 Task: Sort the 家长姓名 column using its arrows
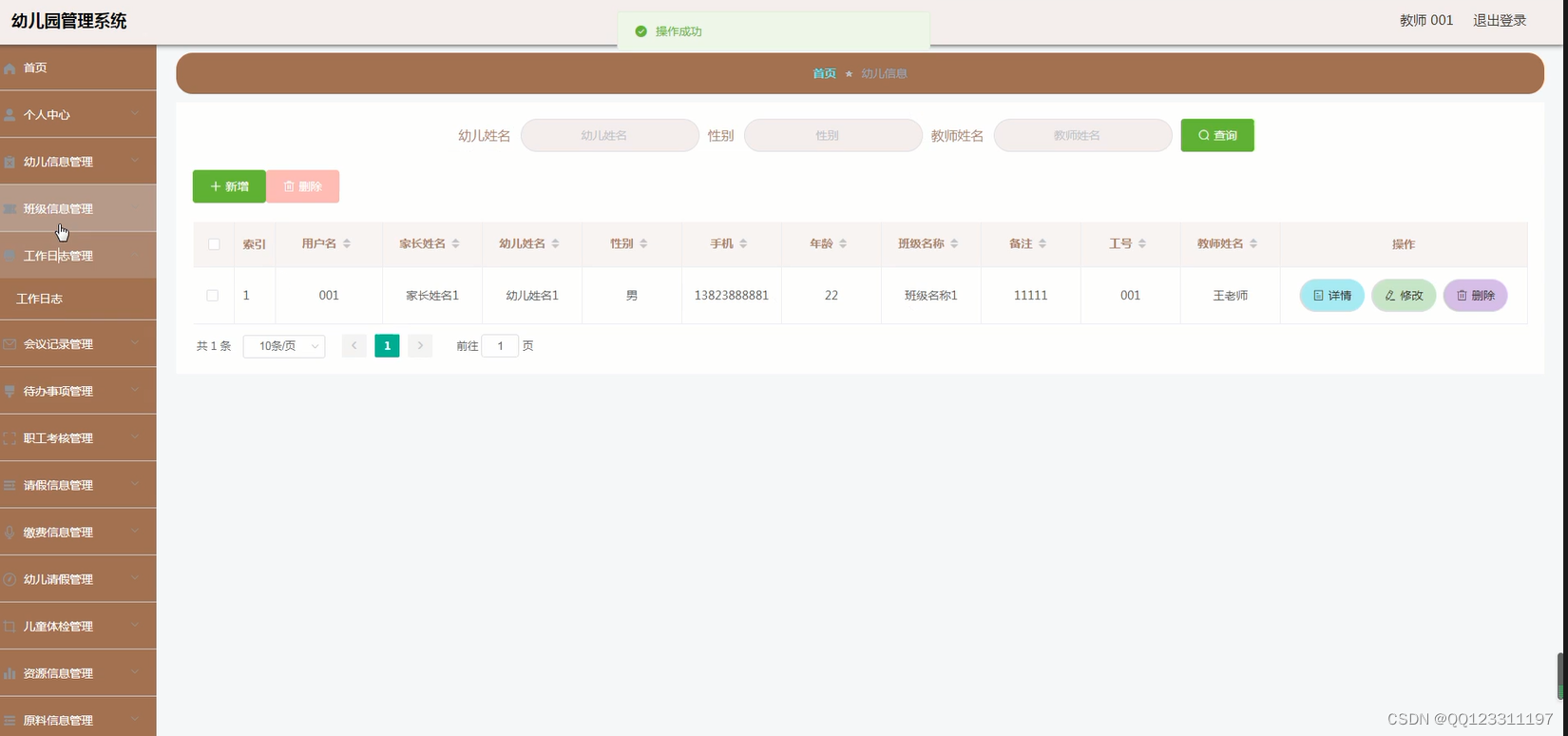455,244
